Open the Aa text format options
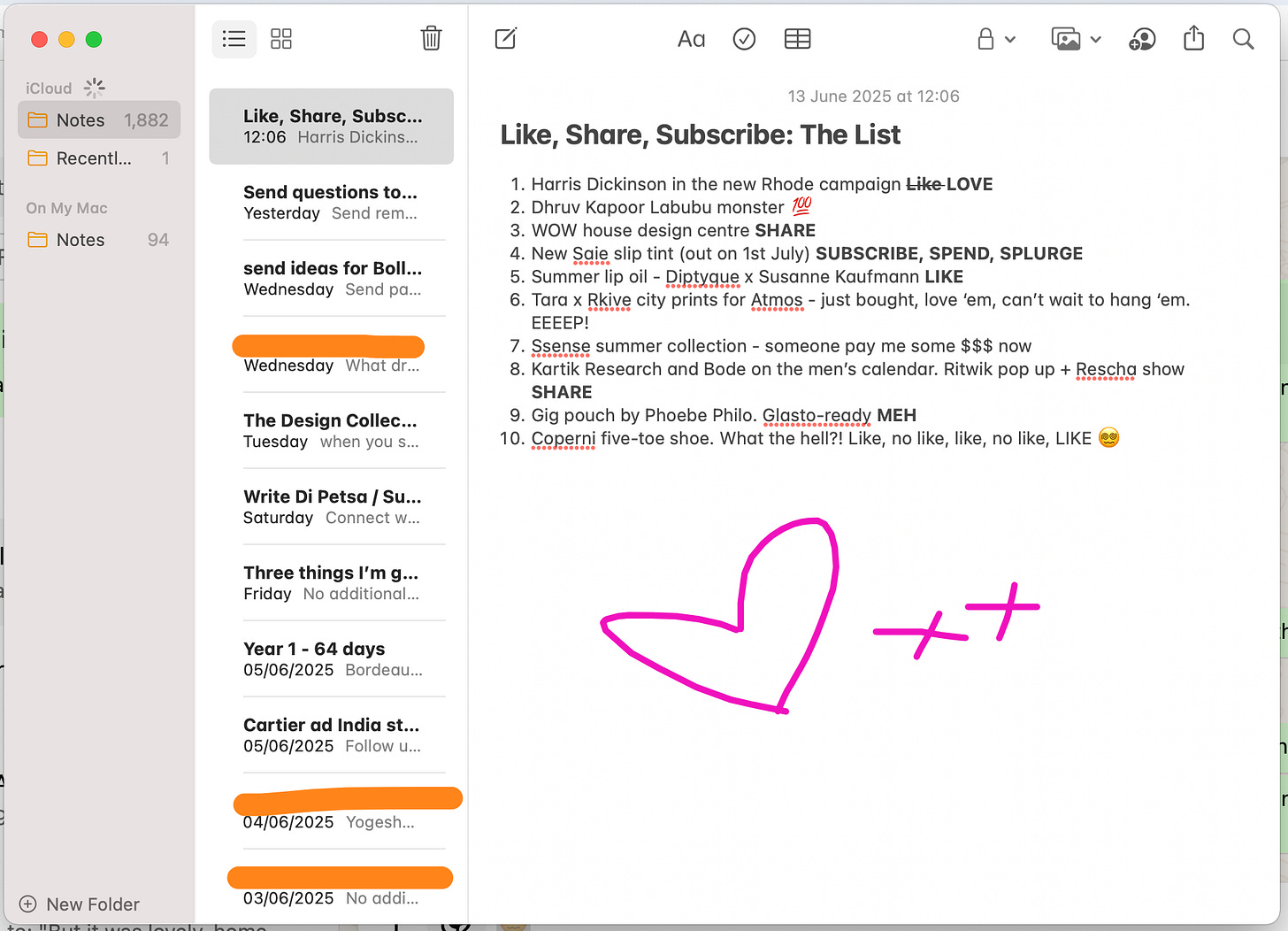 [692, 39]
